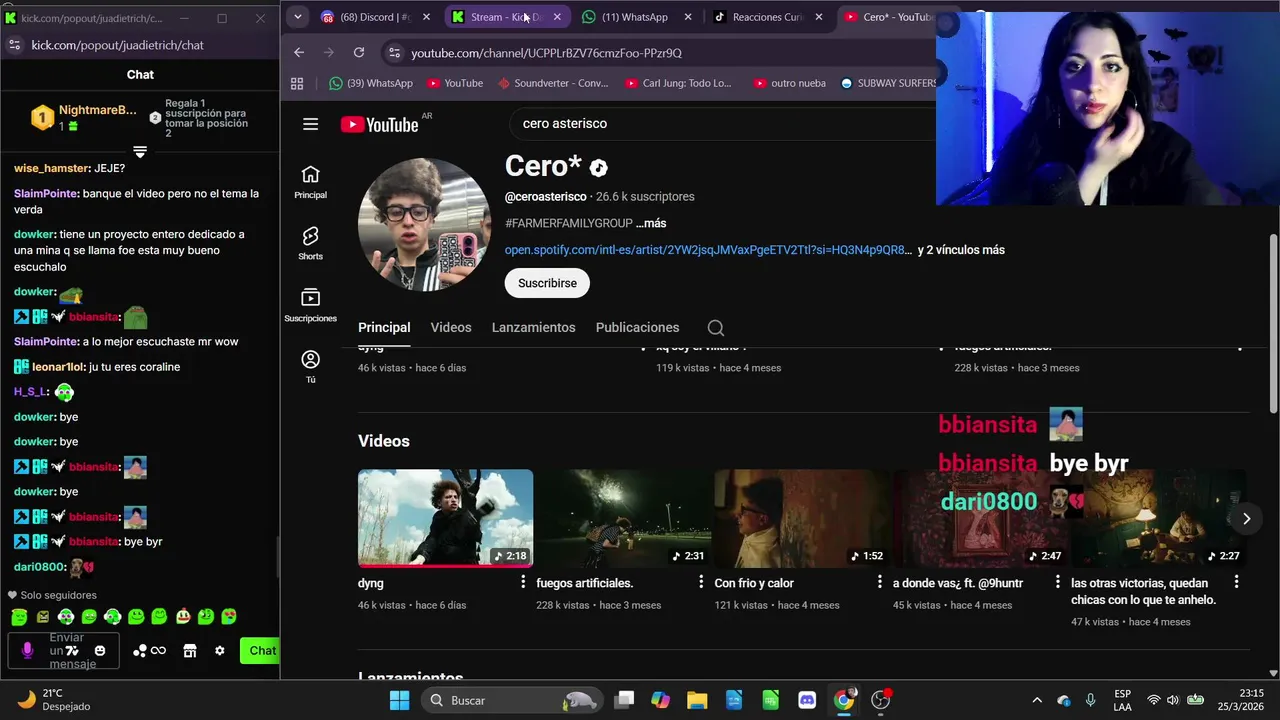The image size is (1280, 720).
Task: Pick the angry olive face emote
Action: pos(42,617)
